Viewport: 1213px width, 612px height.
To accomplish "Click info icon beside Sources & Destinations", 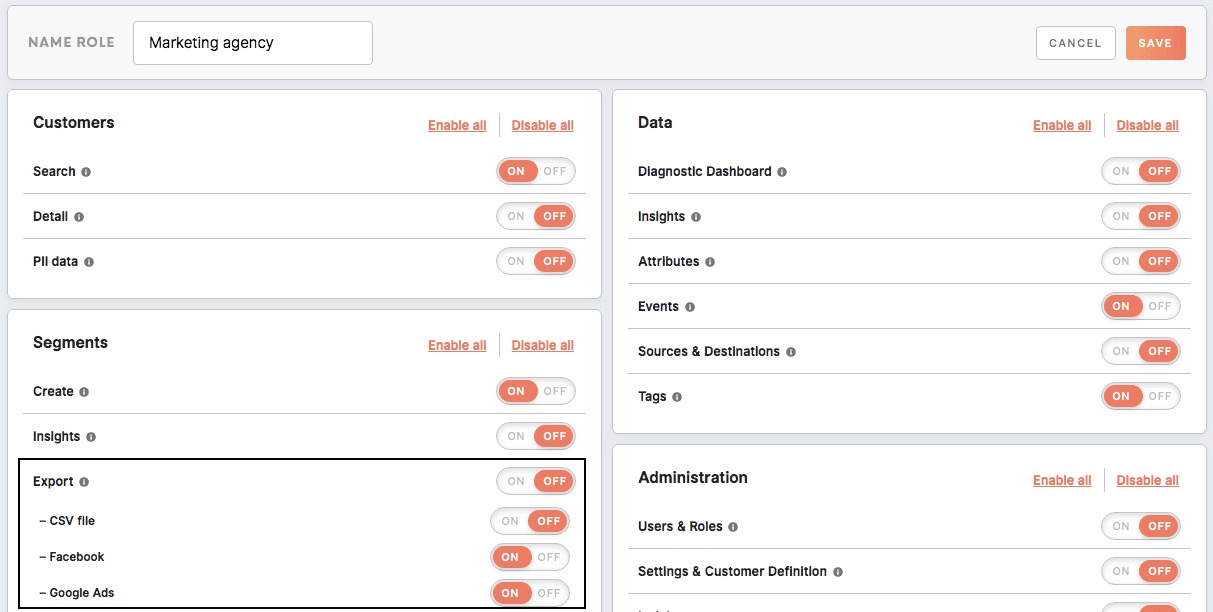I will click(x=791, y=352).
